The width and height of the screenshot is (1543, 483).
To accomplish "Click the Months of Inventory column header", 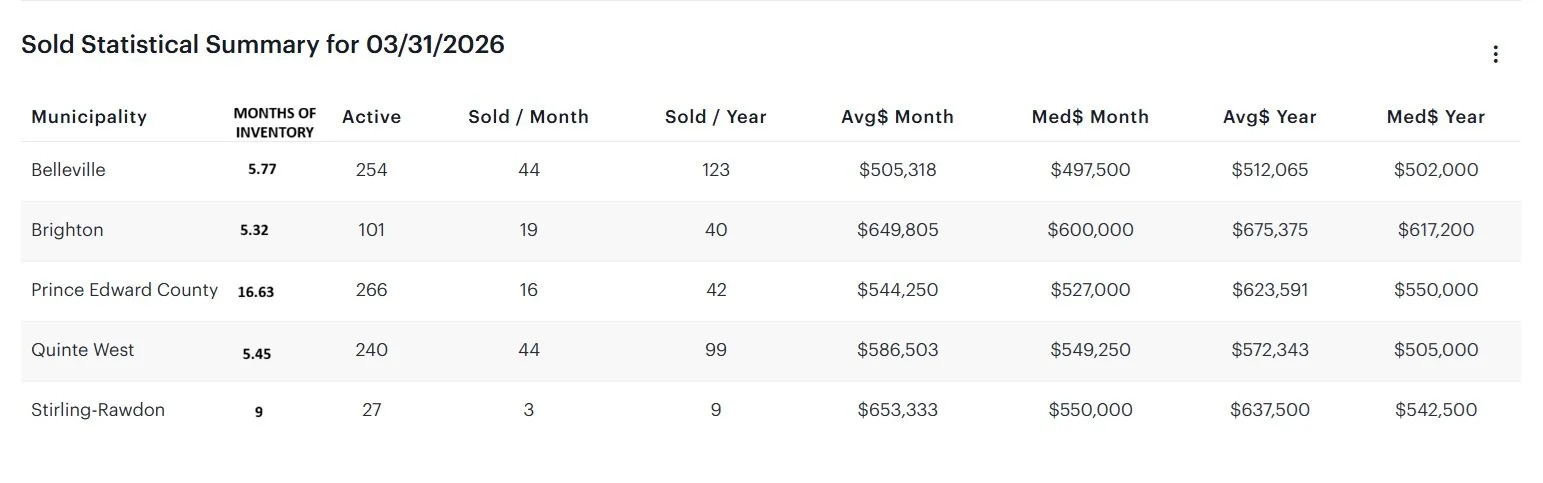I will [275, 123].
